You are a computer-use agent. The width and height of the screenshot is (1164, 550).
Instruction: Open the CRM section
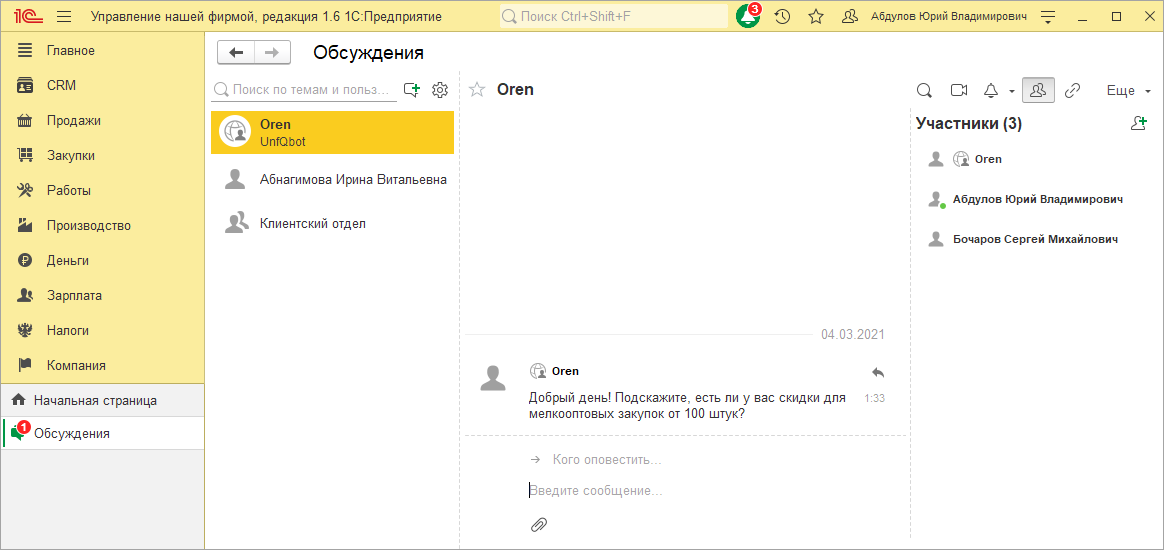pos(103,85)
